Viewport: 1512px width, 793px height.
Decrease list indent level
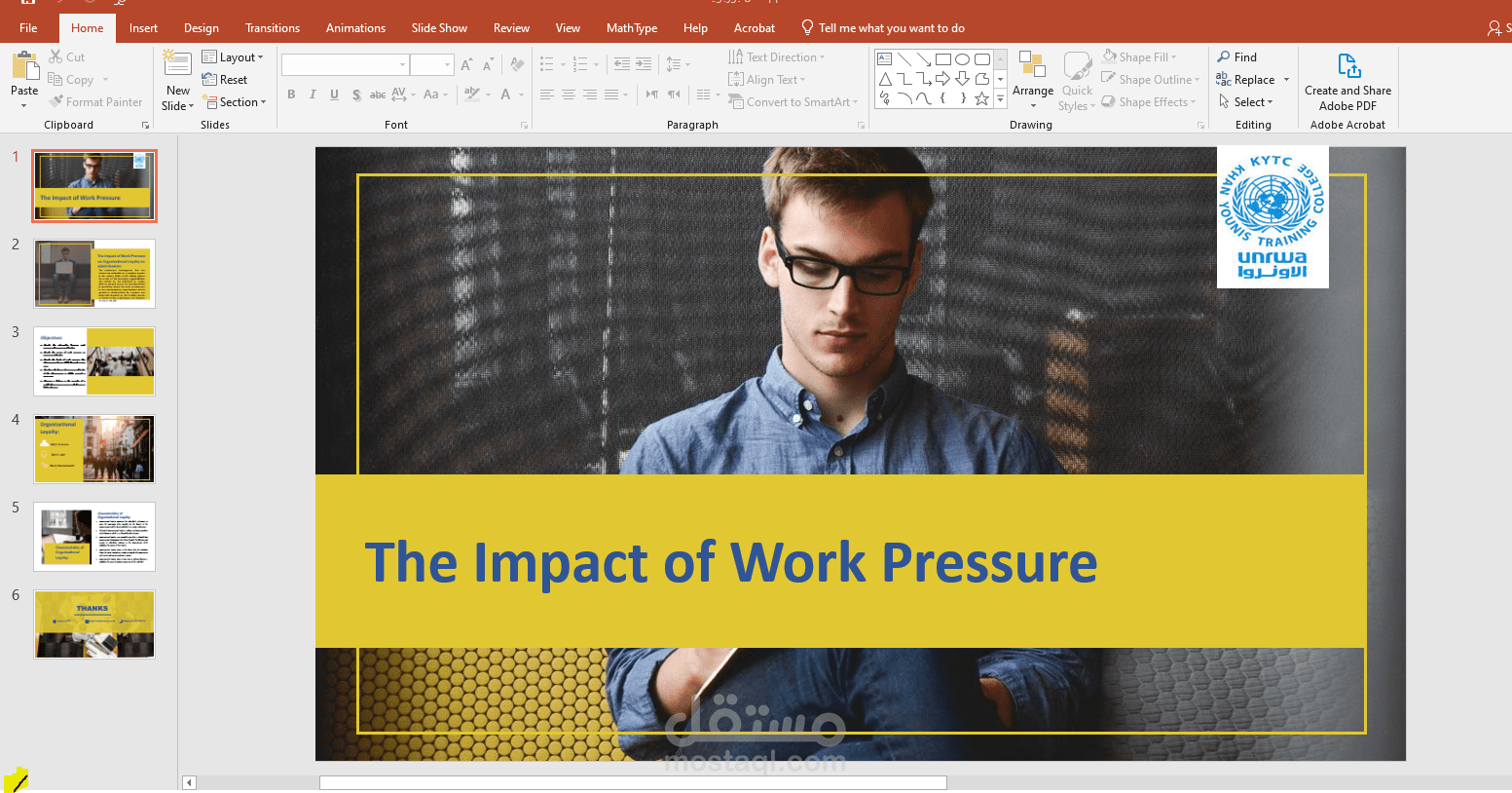coord(621,64)
